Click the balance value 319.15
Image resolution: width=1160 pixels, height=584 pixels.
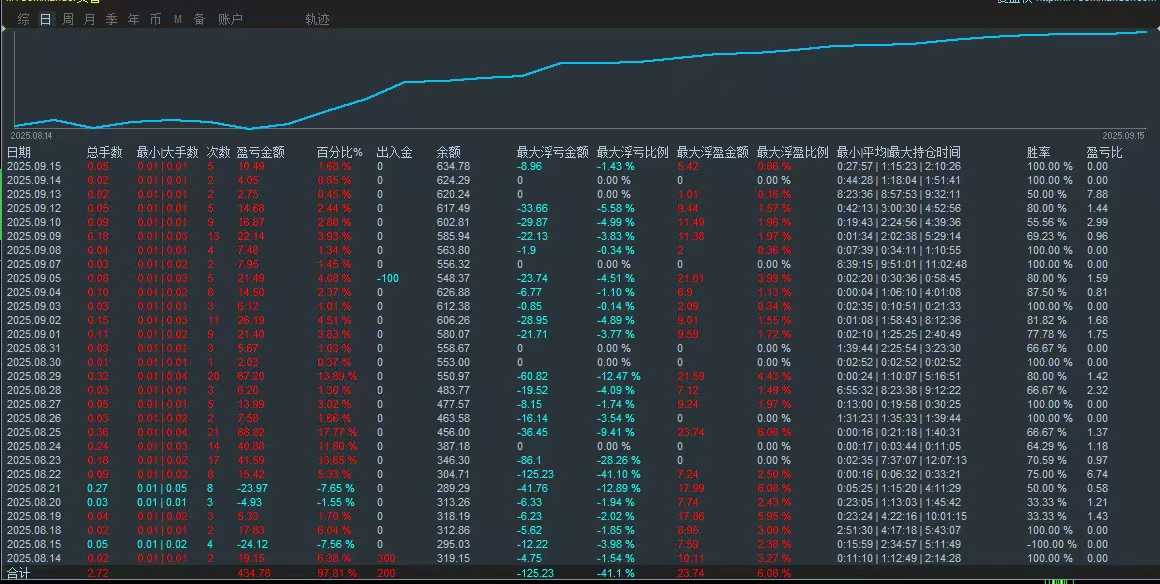point(453,558)
